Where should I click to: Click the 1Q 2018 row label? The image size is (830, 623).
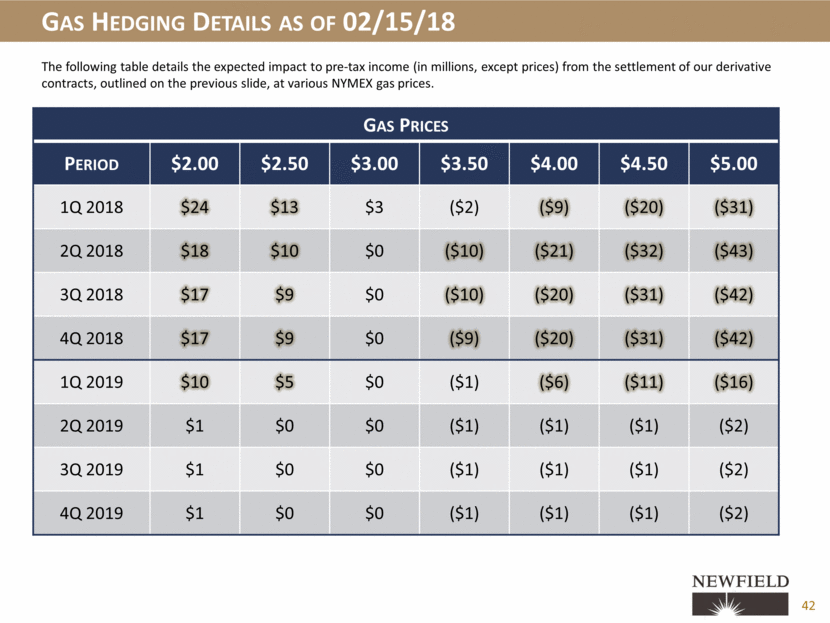coord(91,207)
